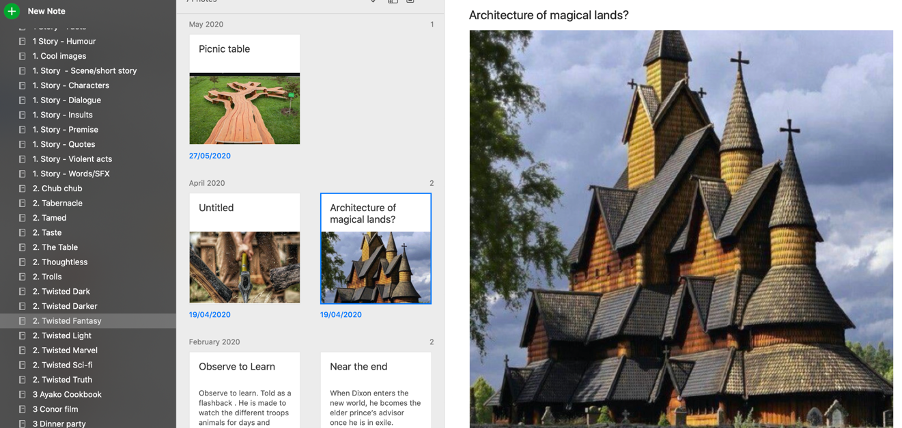The width and height of the screenshot is (902, 428).
Task: Open the Untitled note card
Action: click(244, 248)
